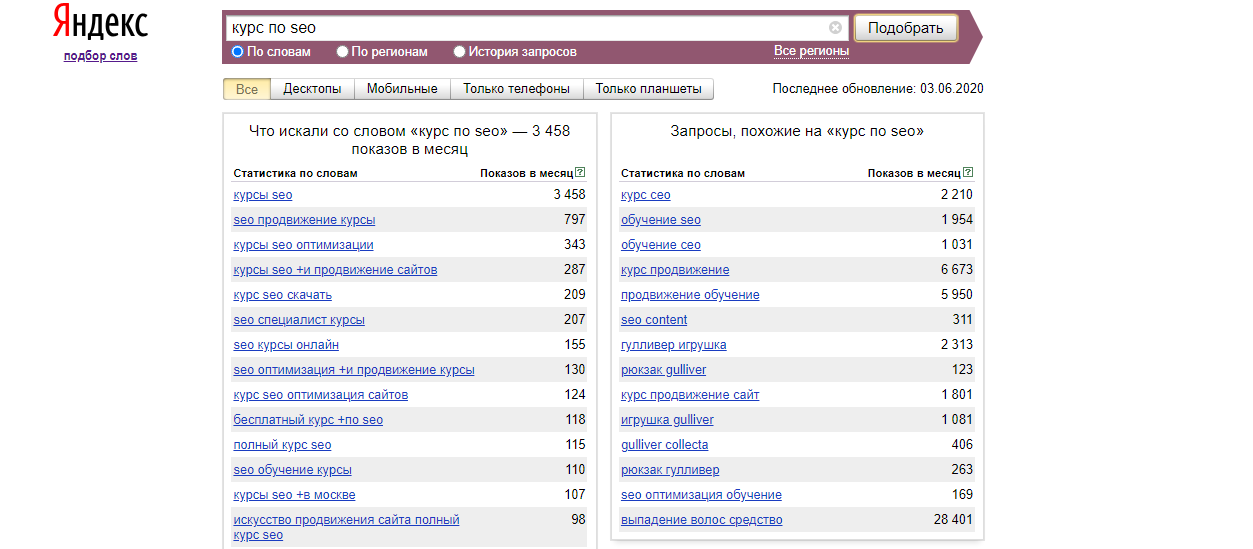Switch to the 'Десктопы' tab
Screen dimensions: 1253x549
tap(313, 89)
